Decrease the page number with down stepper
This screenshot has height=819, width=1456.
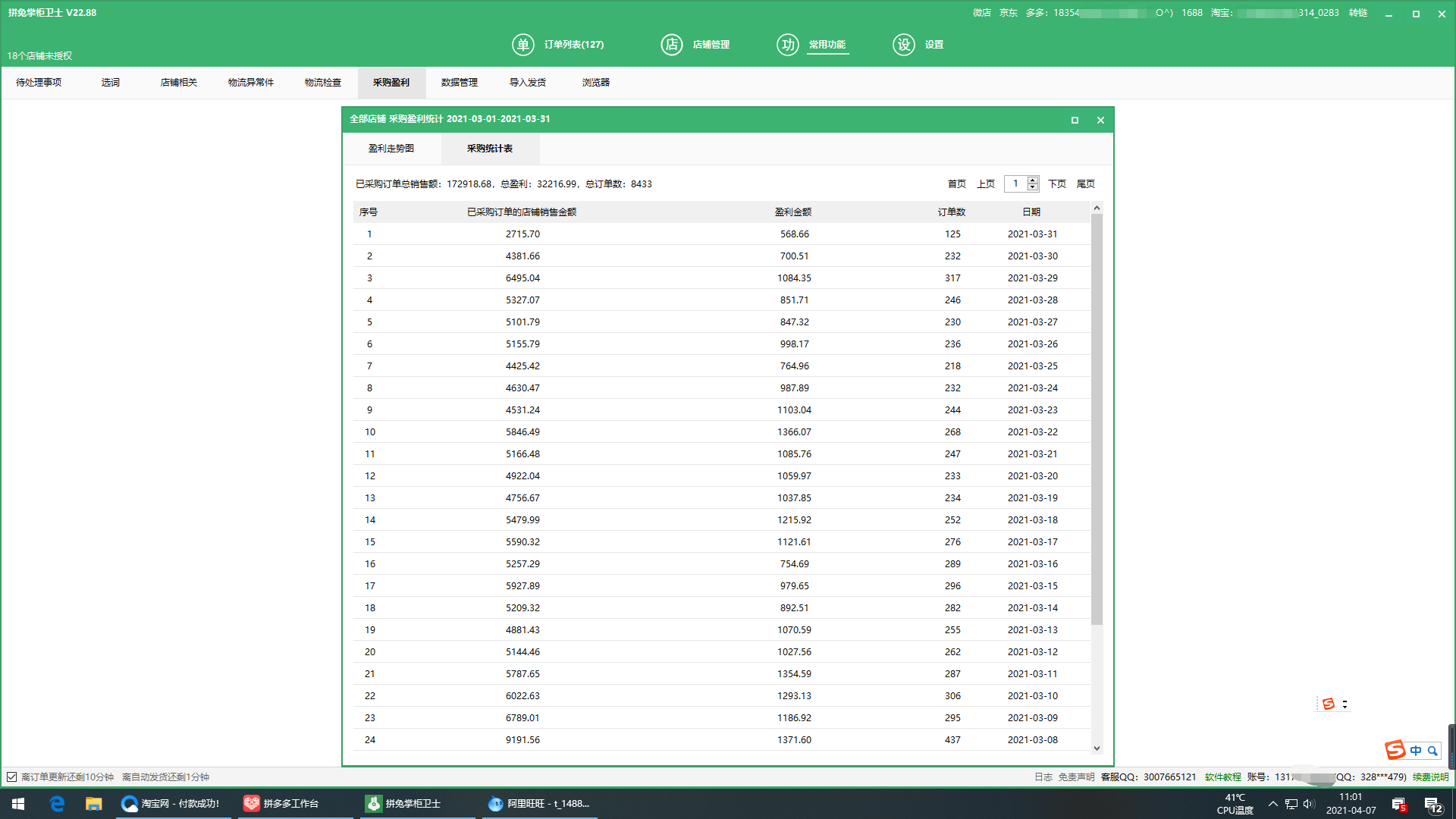click(1033, 187)
